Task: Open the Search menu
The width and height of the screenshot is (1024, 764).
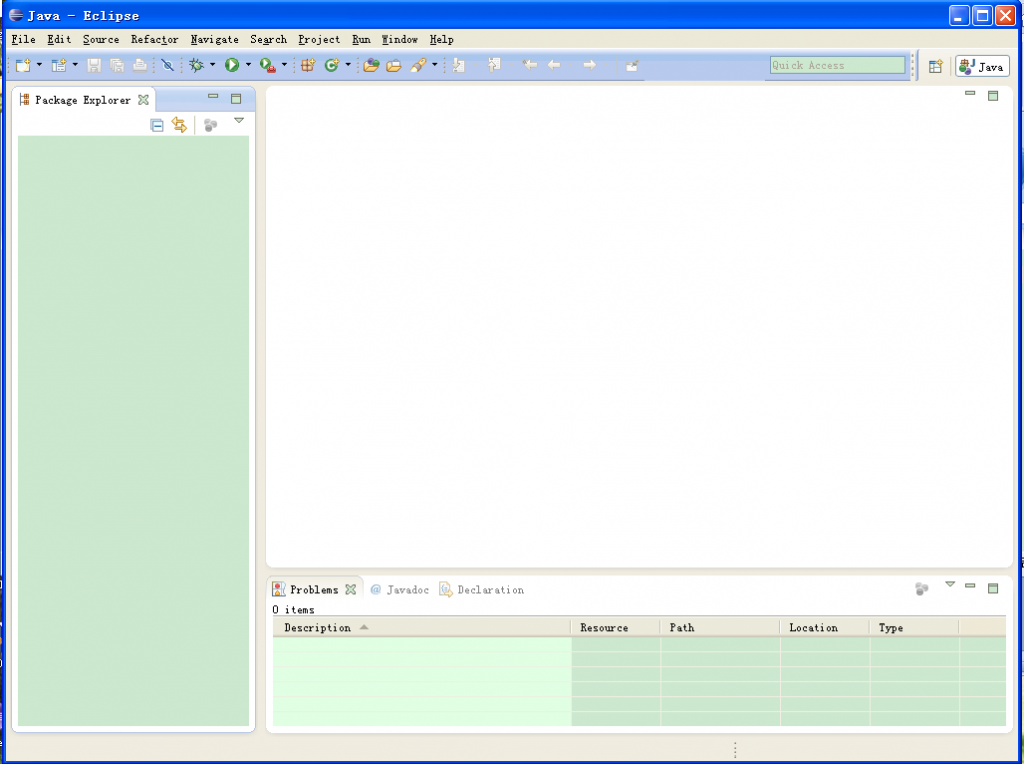Action: (x=268, y=39)
